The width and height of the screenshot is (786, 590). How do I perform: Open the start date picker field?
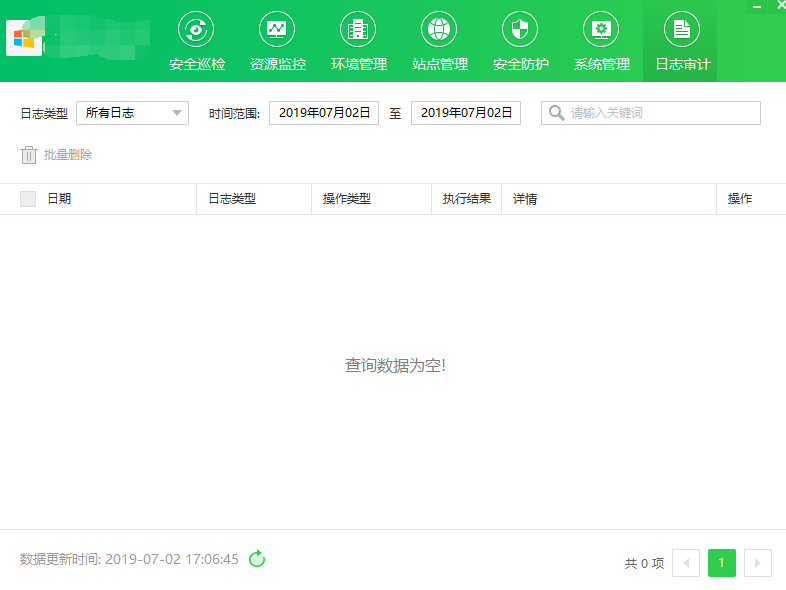(x=324, y=113)
